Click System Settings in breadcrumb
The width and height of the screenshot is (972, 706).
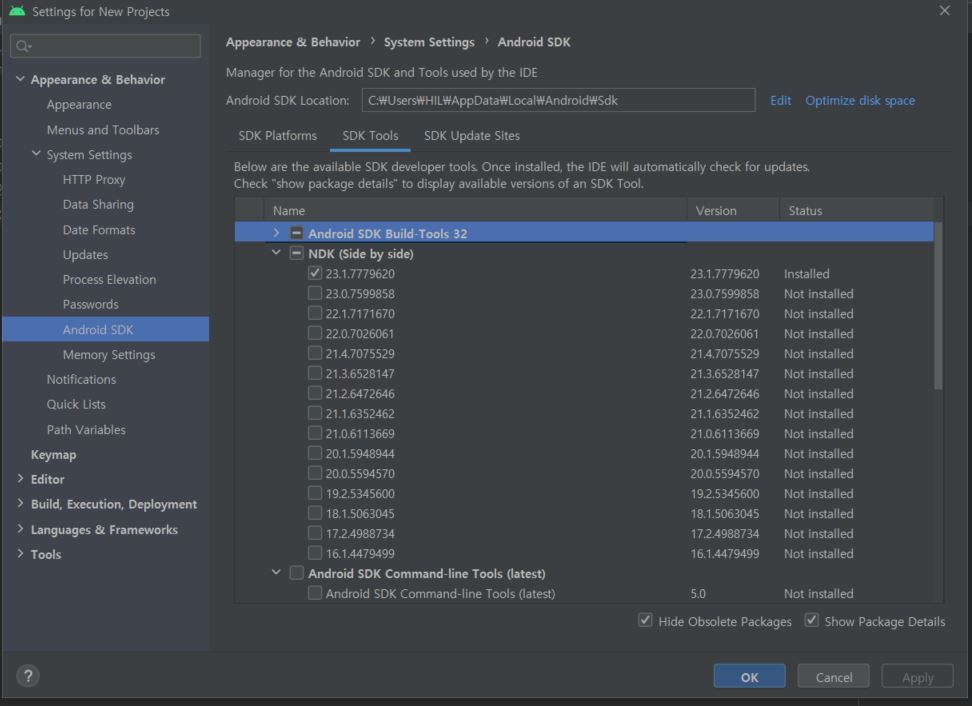pos(429,42)
